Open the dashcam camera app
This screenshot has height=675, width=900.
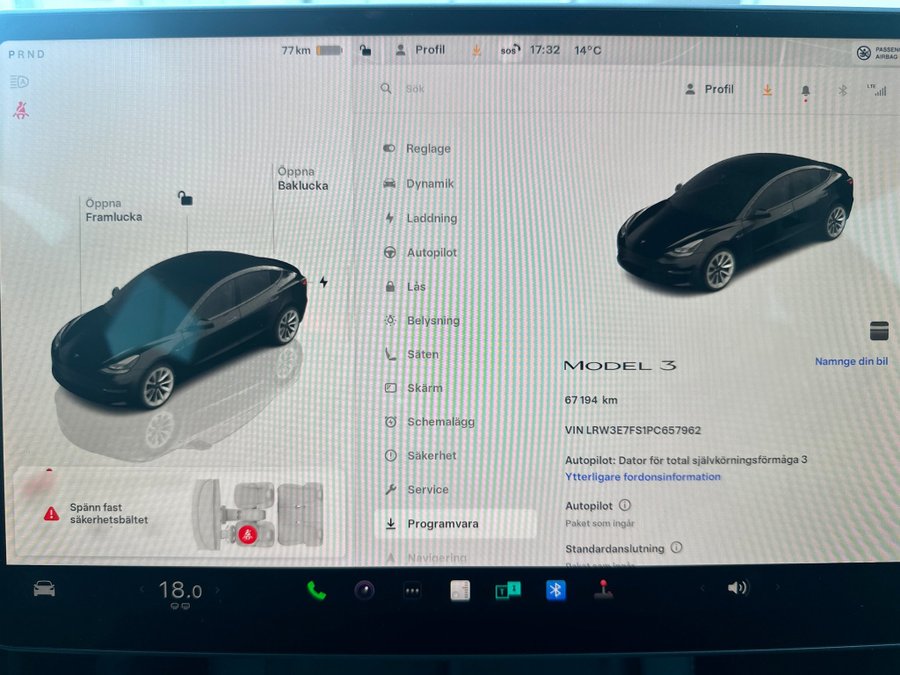[x=364, y=590]
